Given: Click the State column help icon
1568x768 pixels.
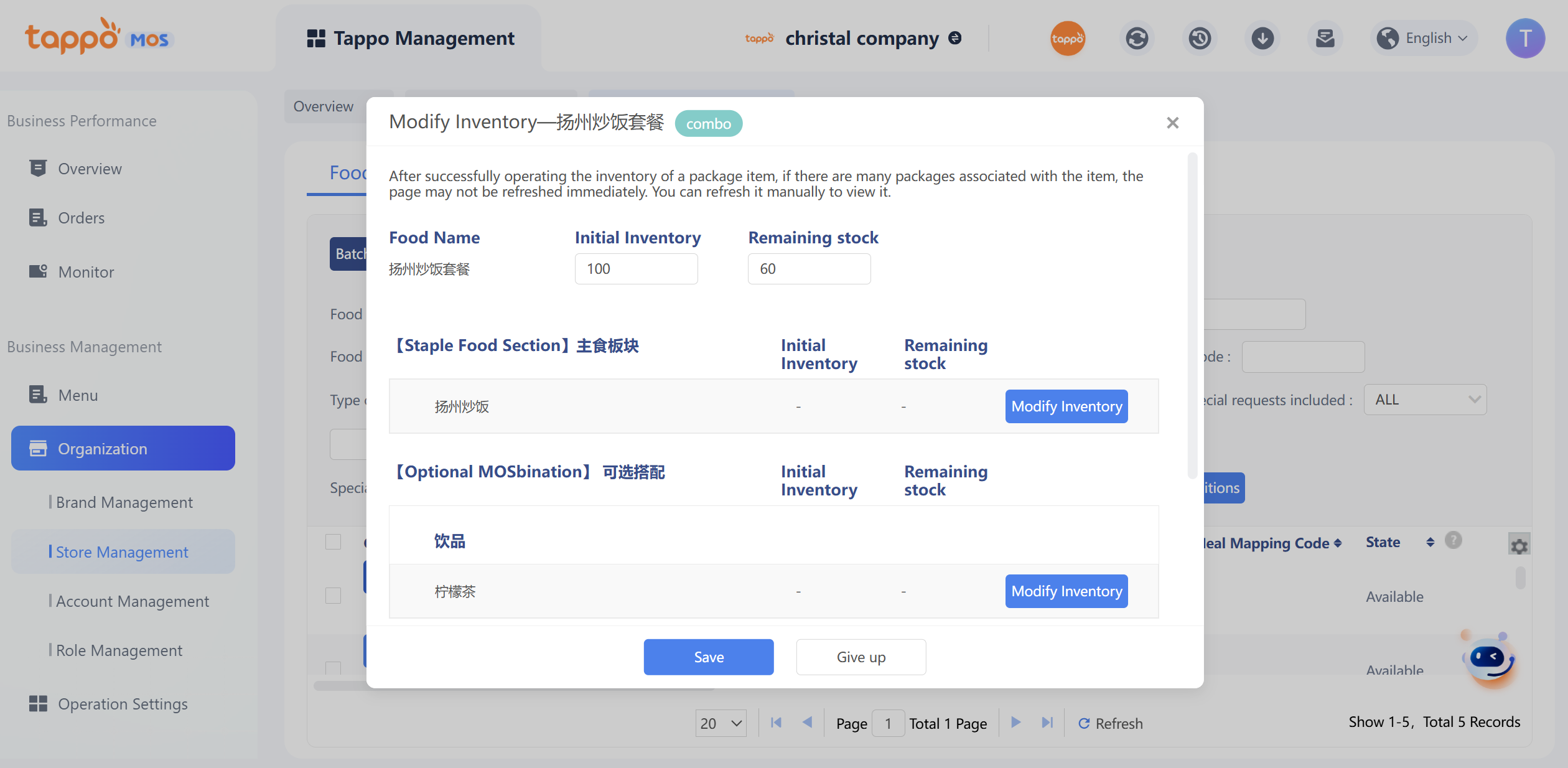Looking at the screenshot, I should click(1454, 540).
